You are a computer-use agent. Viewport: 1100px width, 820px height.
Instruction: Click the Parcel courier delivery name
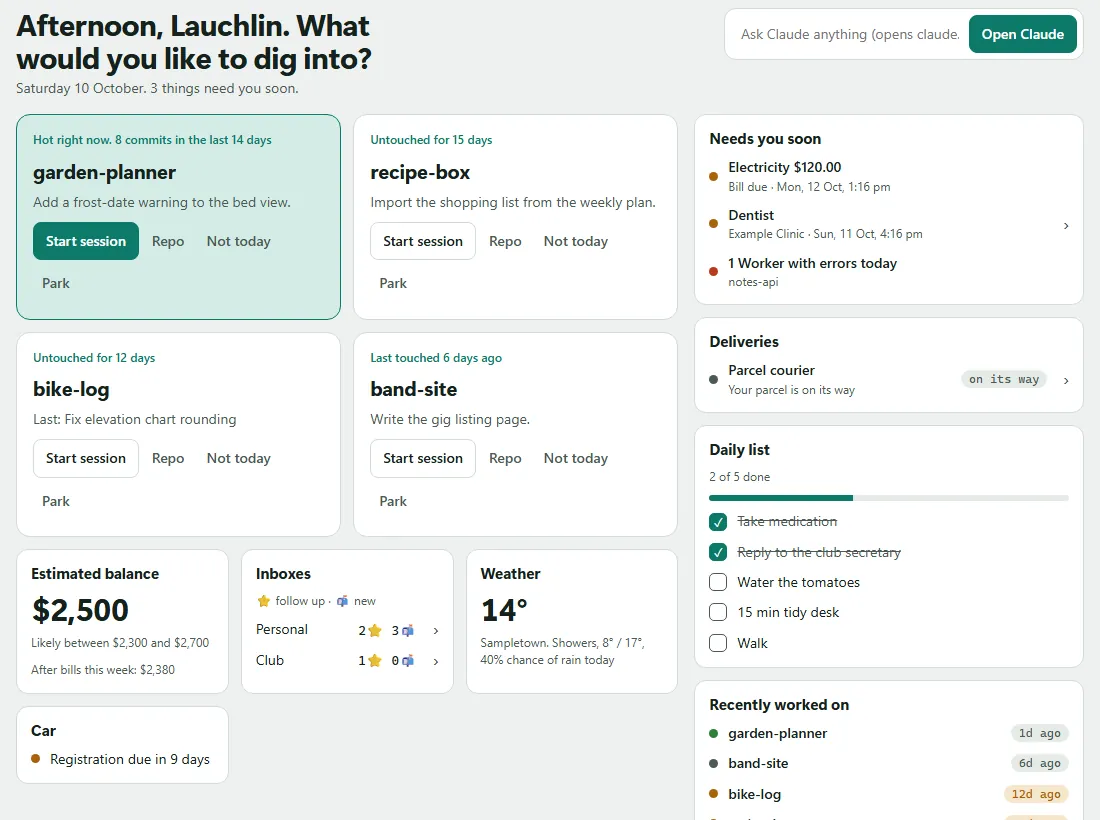click(771, 370)
